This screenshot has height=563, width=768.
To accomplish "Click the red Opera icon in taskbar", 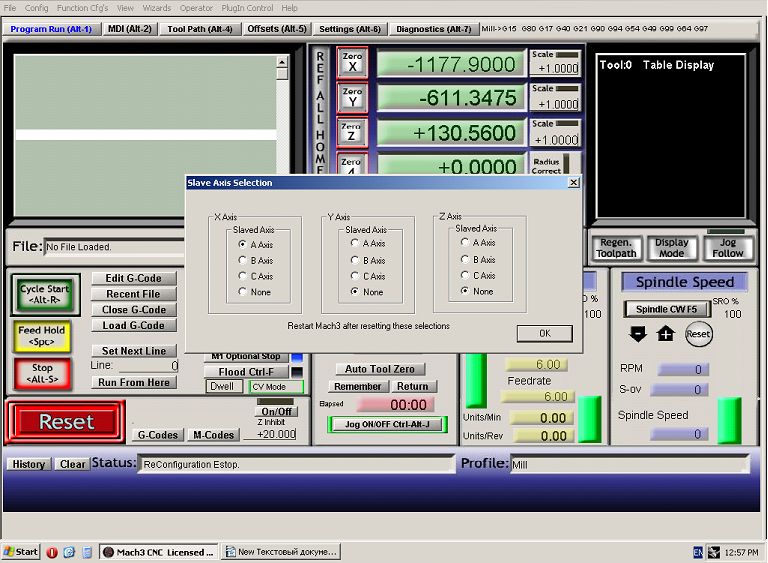I will [52, 552].
